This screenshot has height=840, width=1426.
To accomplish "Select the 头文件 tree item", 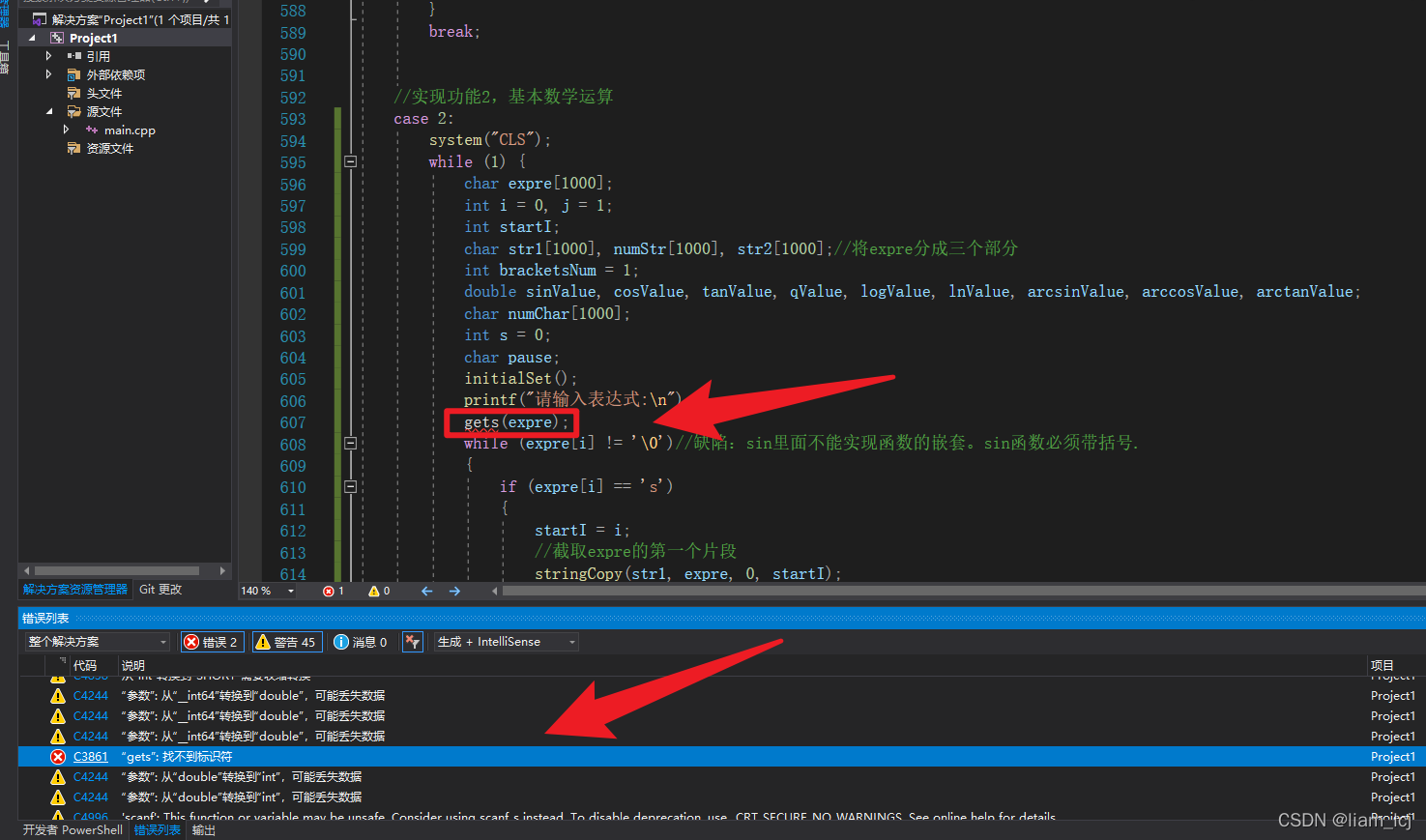I will 104,93.
